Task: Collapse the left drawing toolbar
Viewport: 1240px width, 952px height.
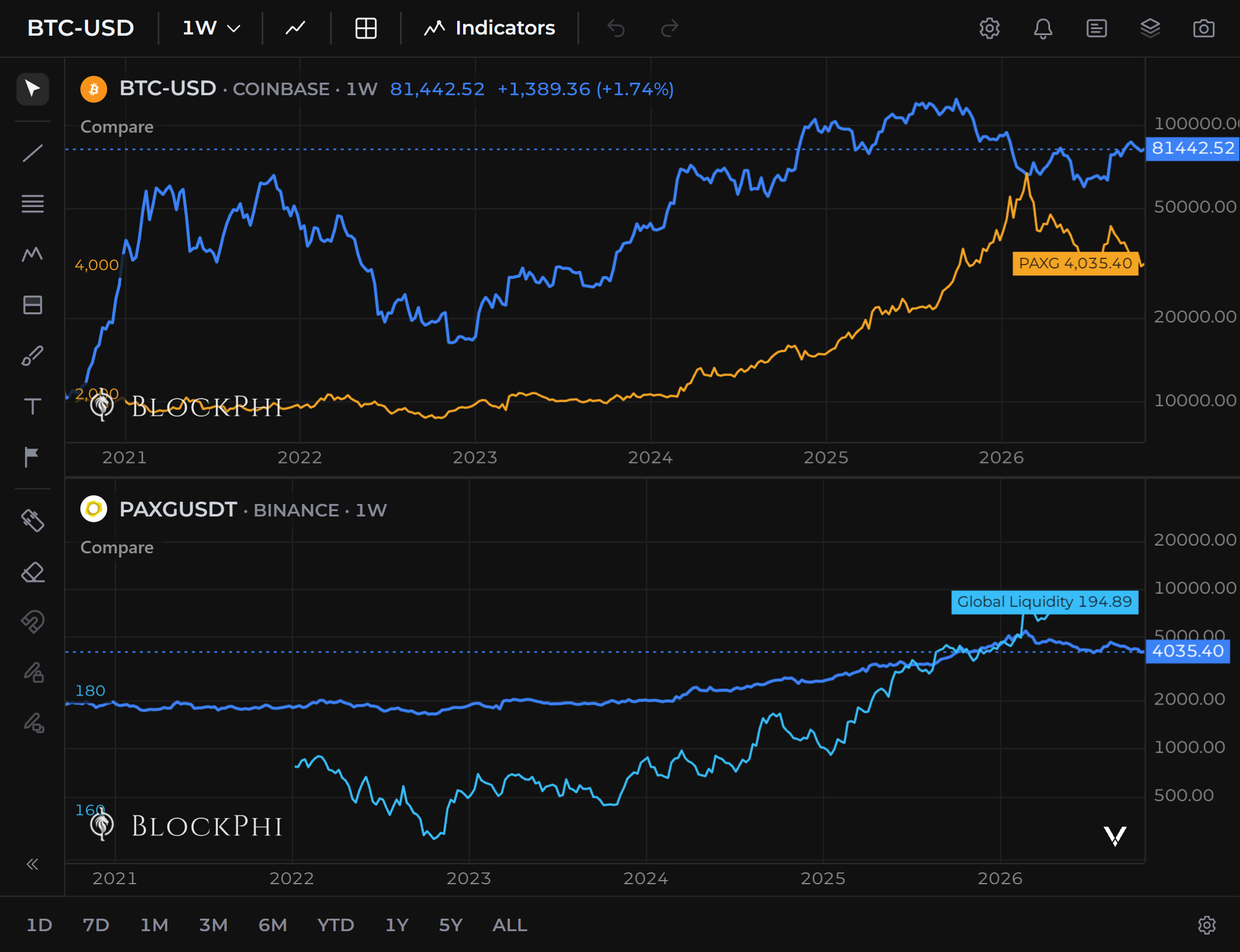Action: [33, 864]
